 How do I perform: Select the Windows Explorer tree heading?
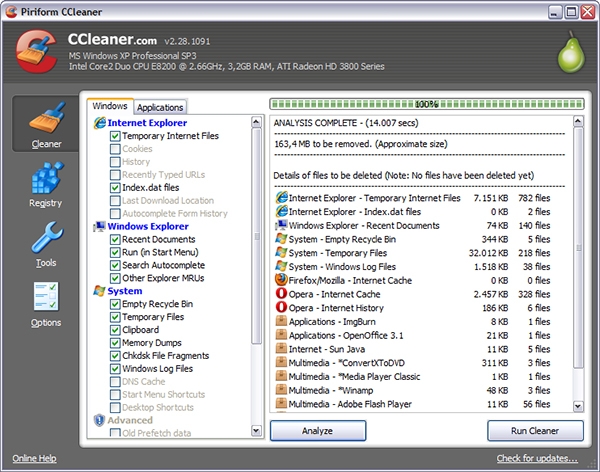[148, 226]
